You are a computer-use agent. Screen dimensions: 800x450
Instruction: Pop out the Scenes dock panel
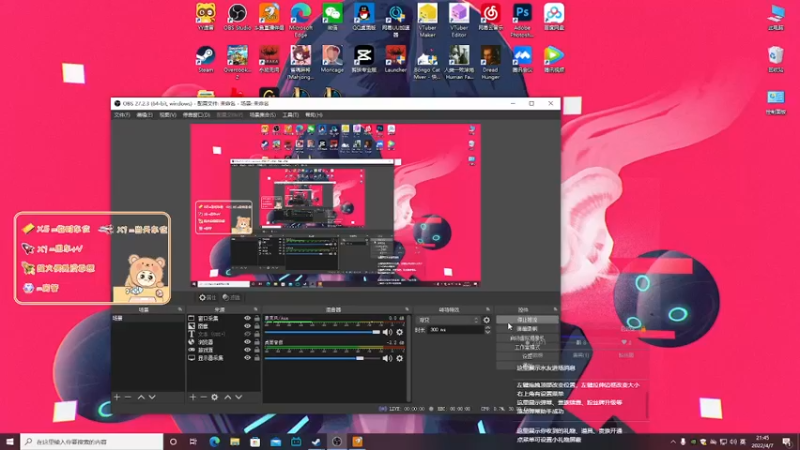pyautogui.click(x=180, y=310)
